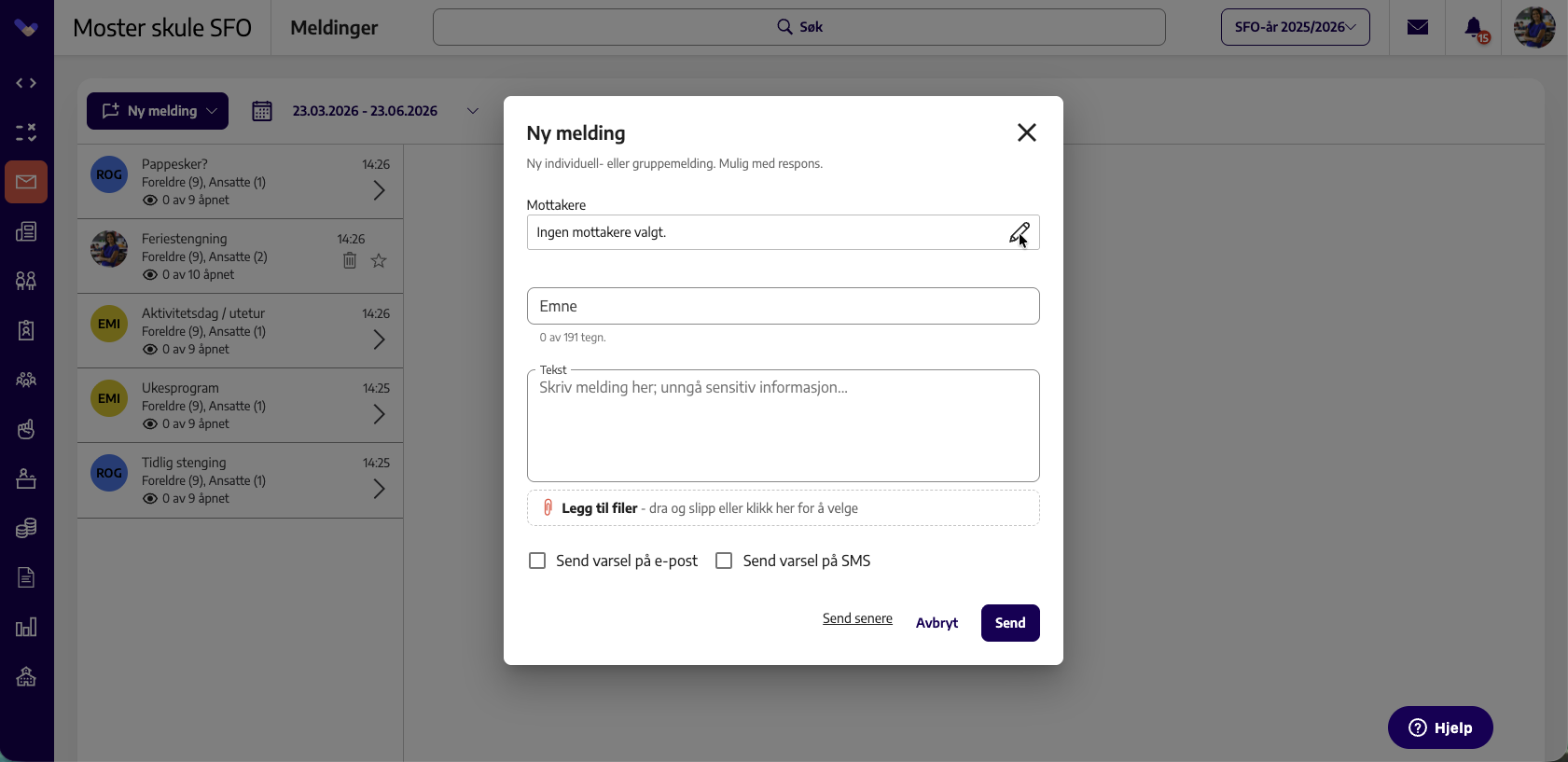Star the Feriestengning message
Viewport: 1568px width, 762px height.
379,260
